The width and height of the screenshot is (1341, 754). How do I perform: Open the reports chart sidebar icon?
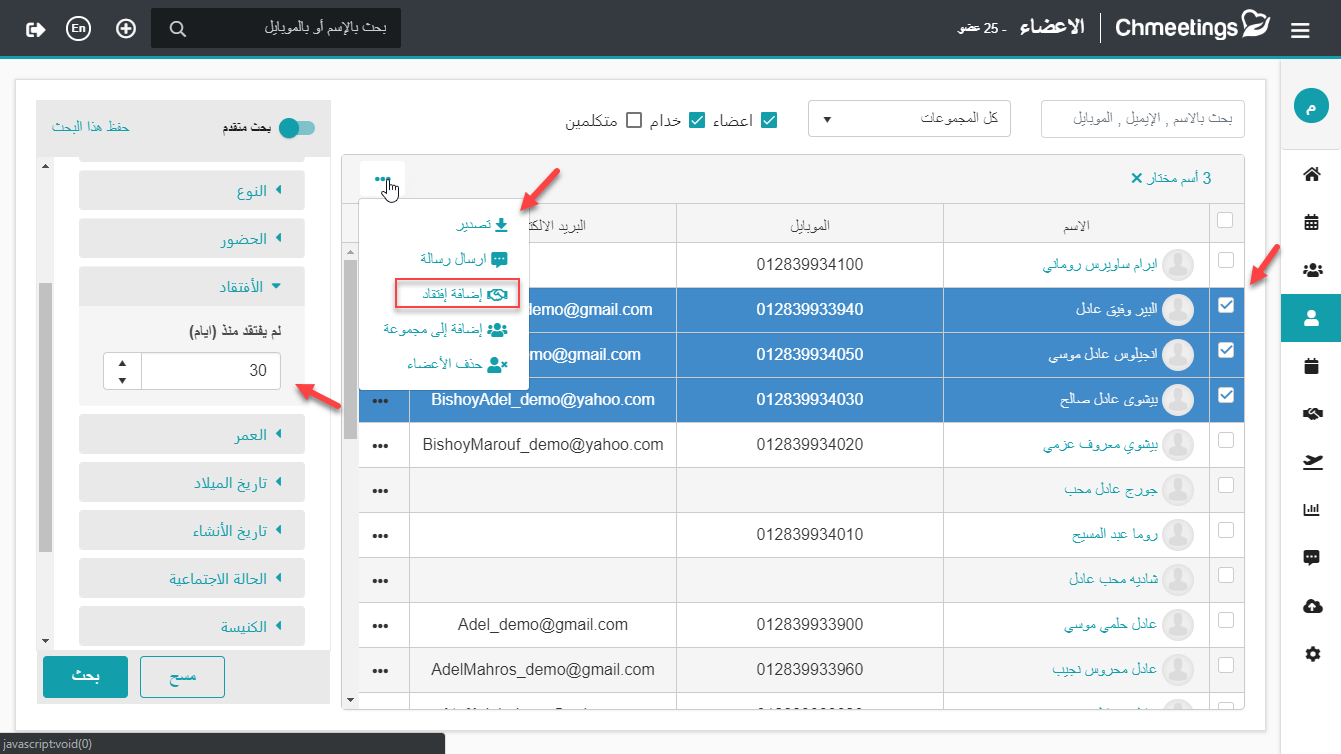(1312, 509)
